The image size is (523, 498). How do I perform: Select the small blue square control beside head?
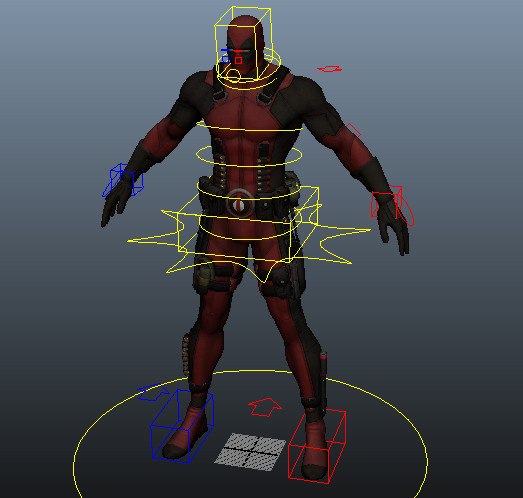tap(226, 59)
